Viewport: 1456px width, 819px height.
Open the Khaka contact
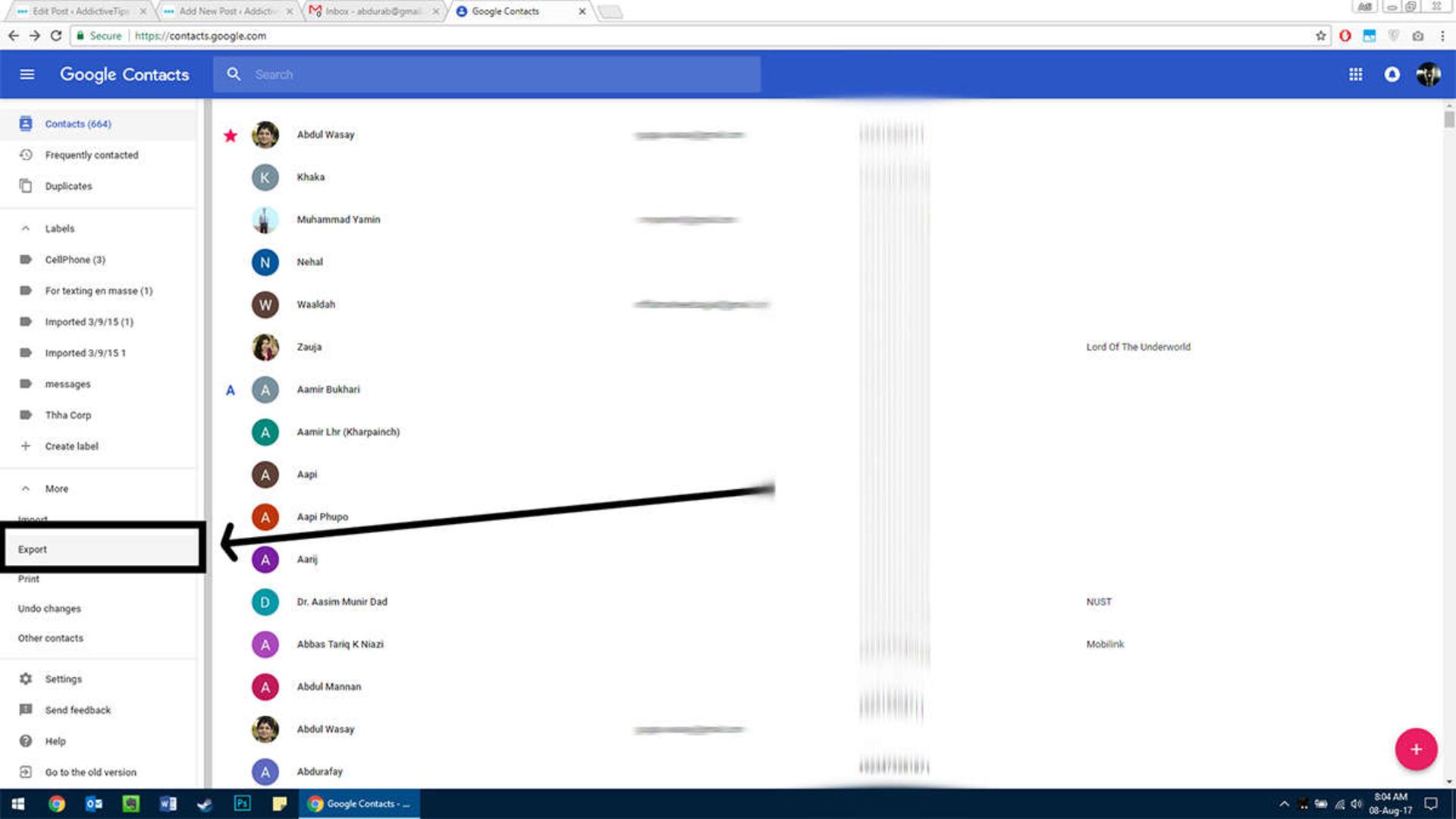pos(310,177)
